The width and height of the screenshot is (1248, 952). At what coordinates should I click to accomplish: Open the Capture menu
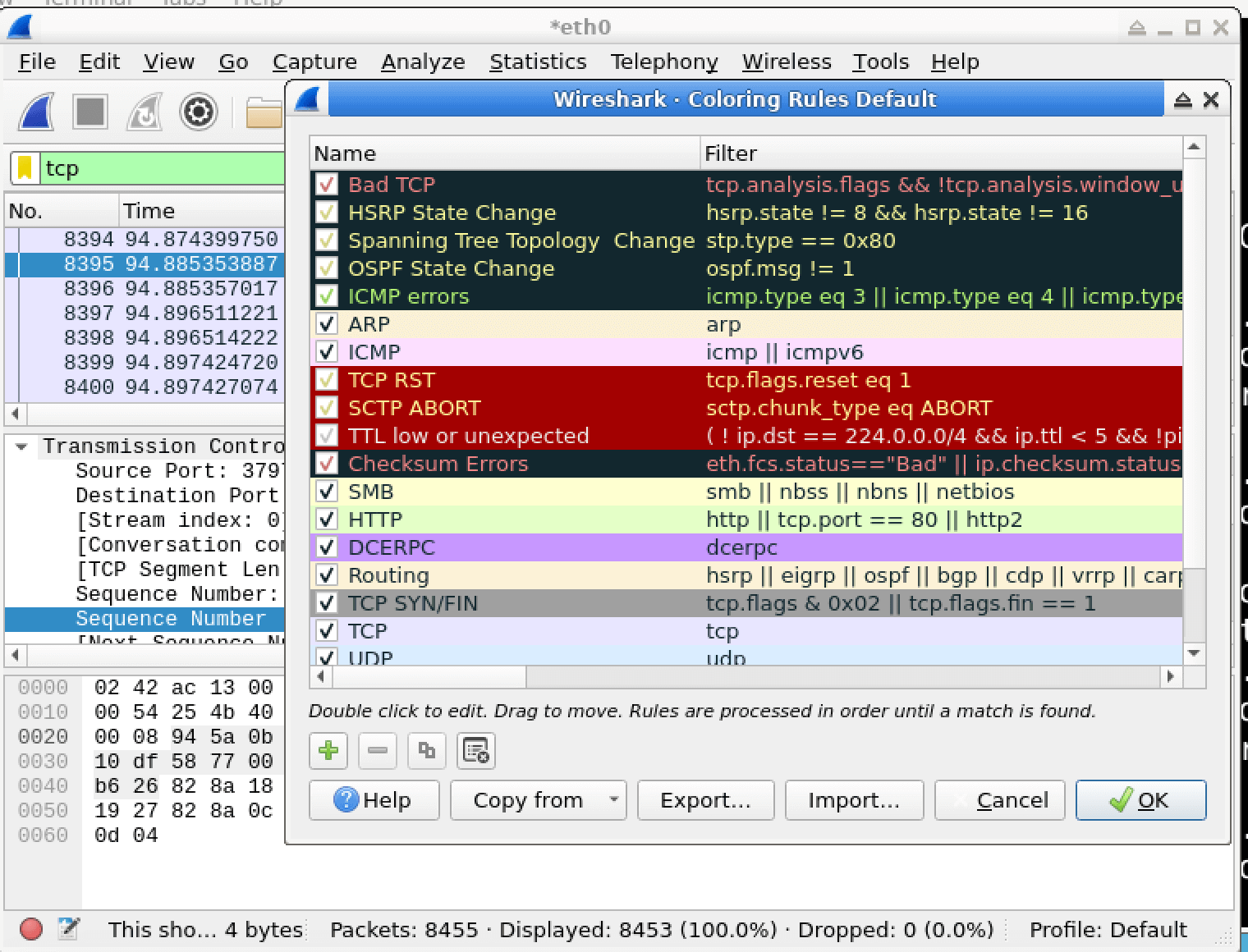point(314,62)
